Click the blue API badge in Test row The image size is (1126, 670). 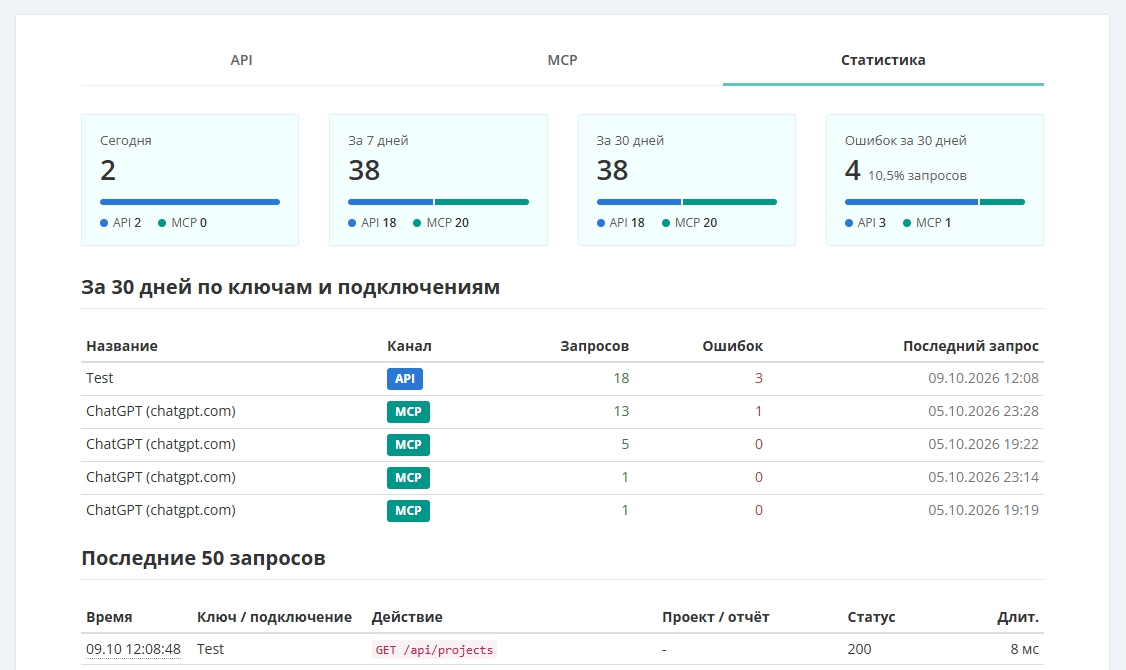click(404, 378)
